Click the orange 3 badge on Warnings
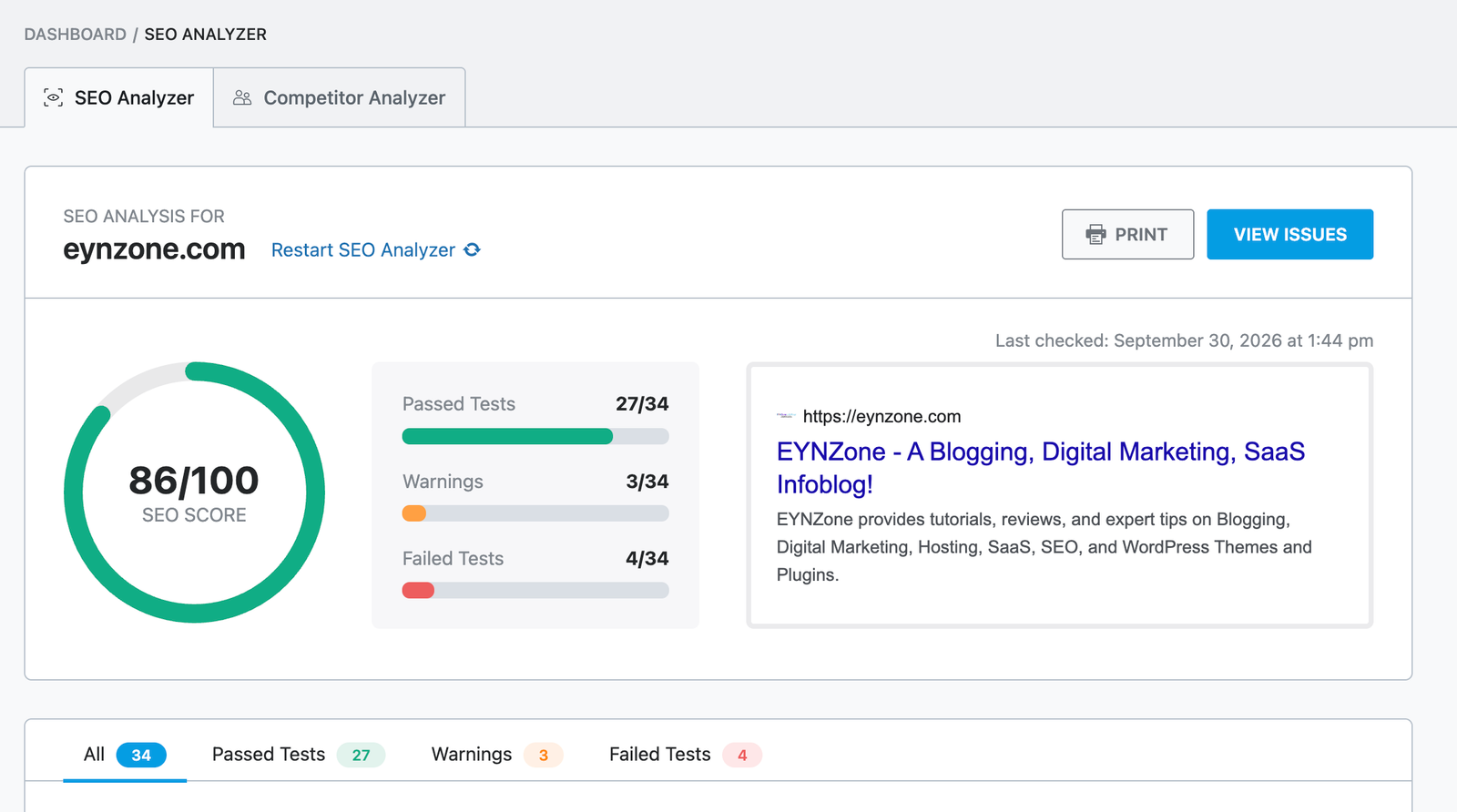Image resolution: width=1457 pixels, height=812 pixels. 544,755
